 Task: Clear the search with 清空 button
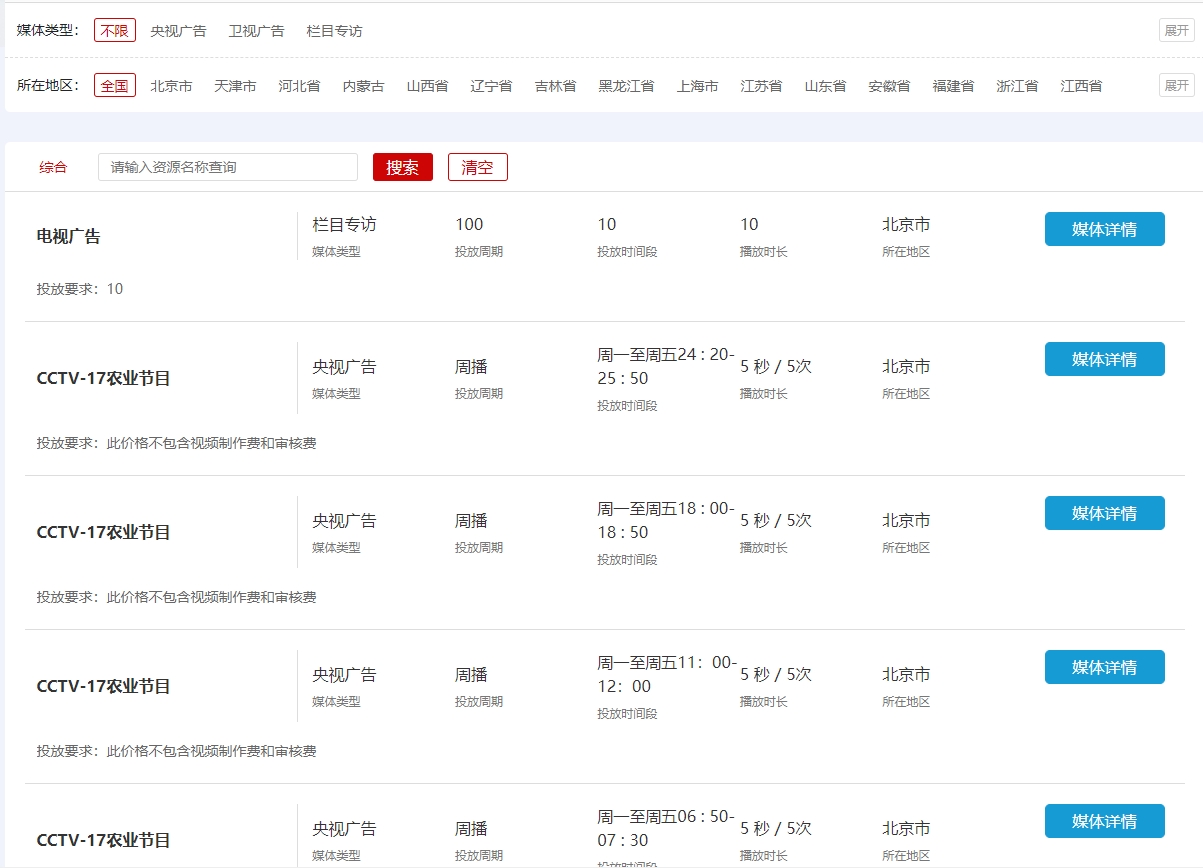pyautogui.click(x=477, y=167)
